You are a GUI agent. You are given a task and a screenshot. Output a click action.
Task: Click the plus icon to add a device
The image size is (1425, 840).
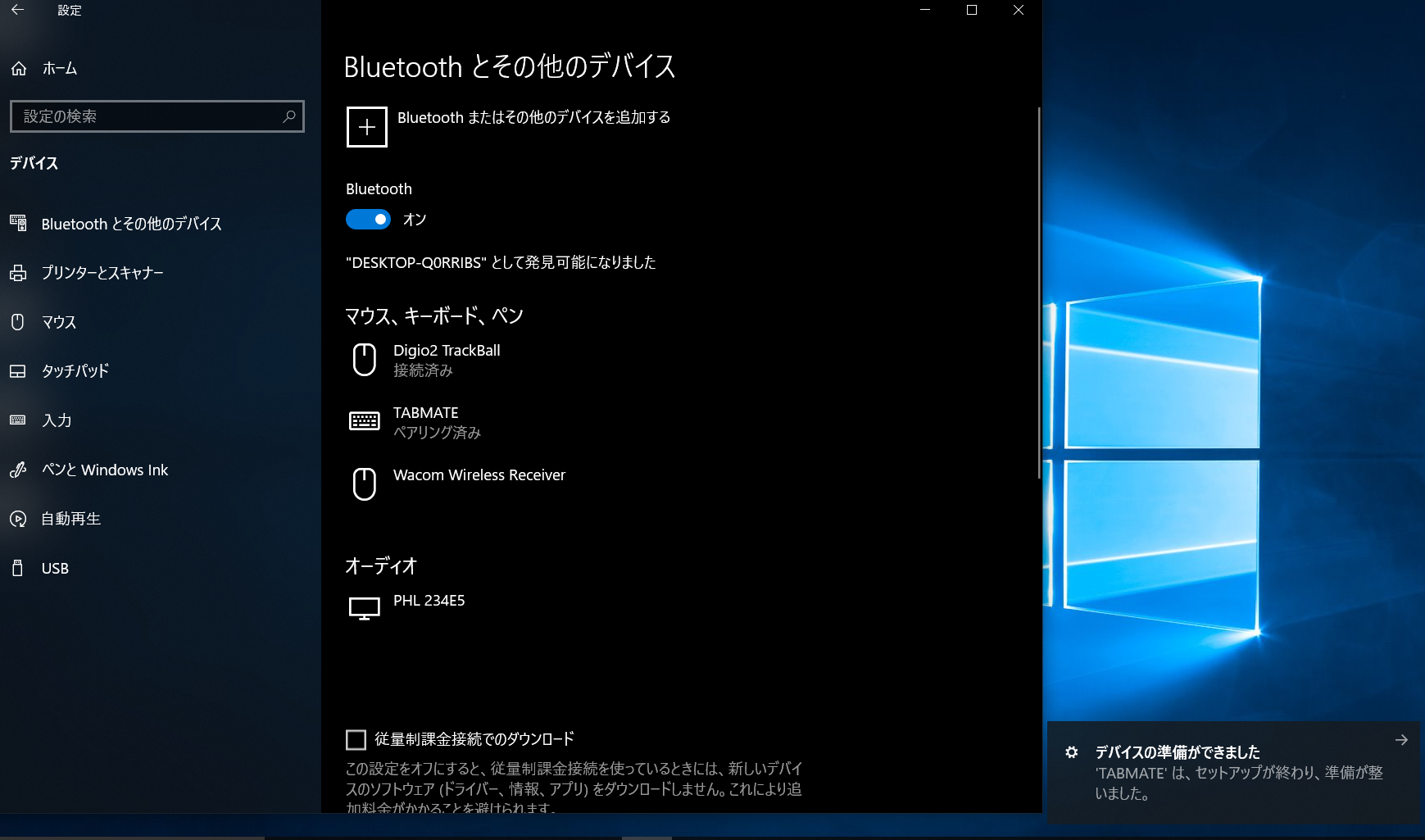coord(366,127)
